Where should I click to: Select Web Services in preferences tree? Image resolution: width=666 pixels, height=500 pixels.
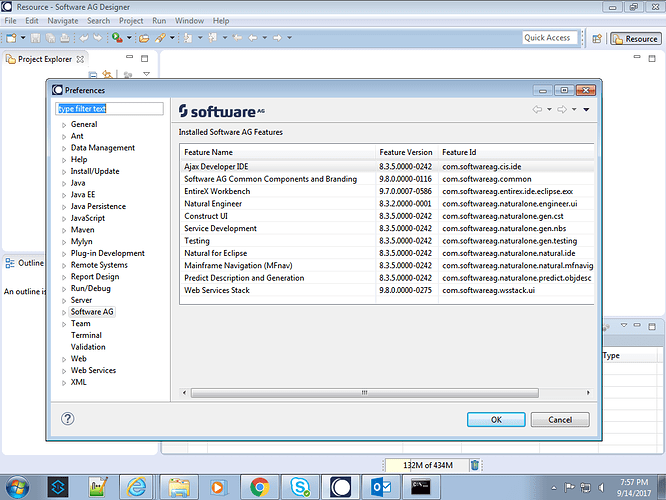(93, 370)
